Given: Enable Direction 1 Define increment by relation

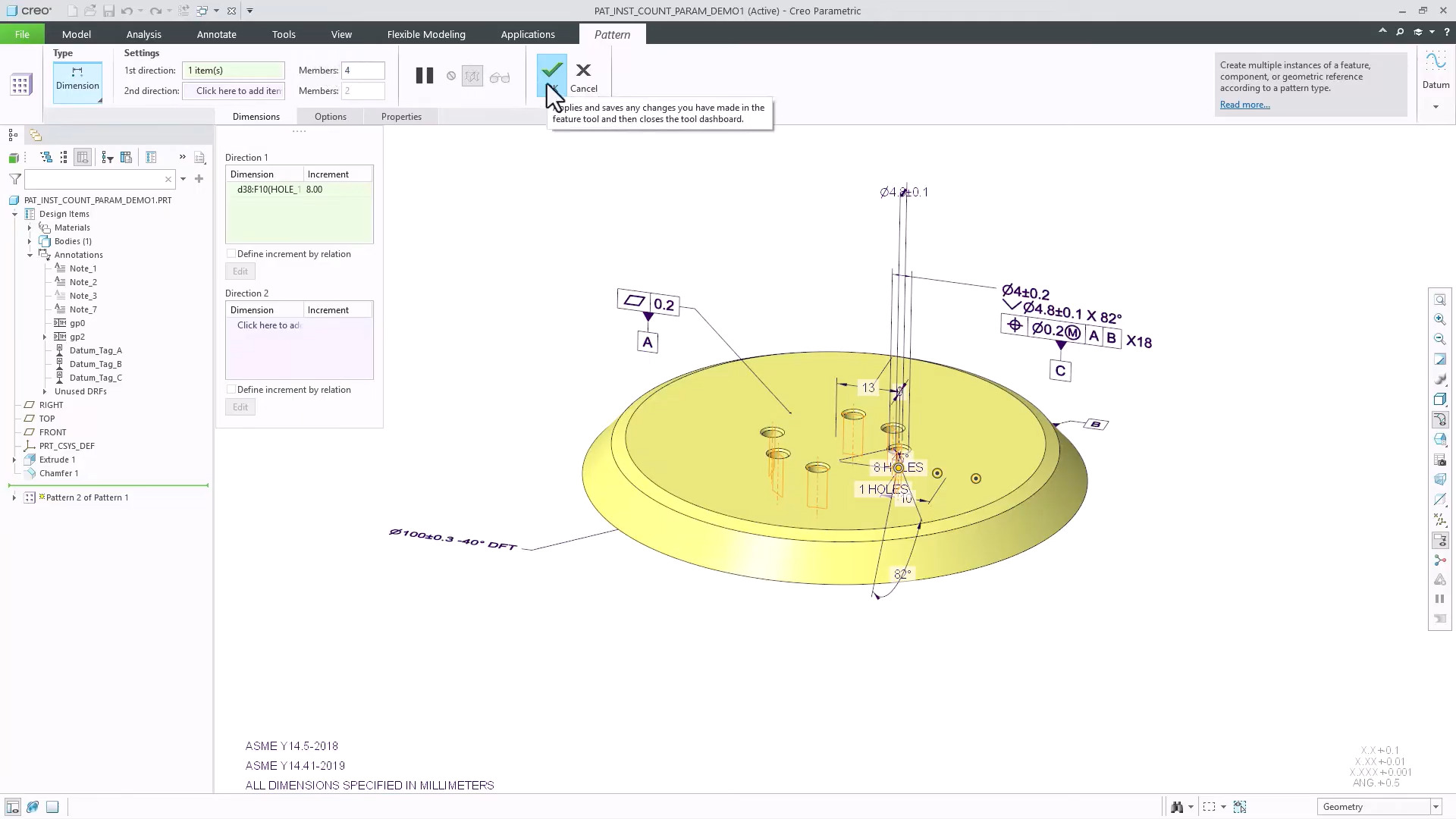Looking at the screenshot, I should 231,253.
